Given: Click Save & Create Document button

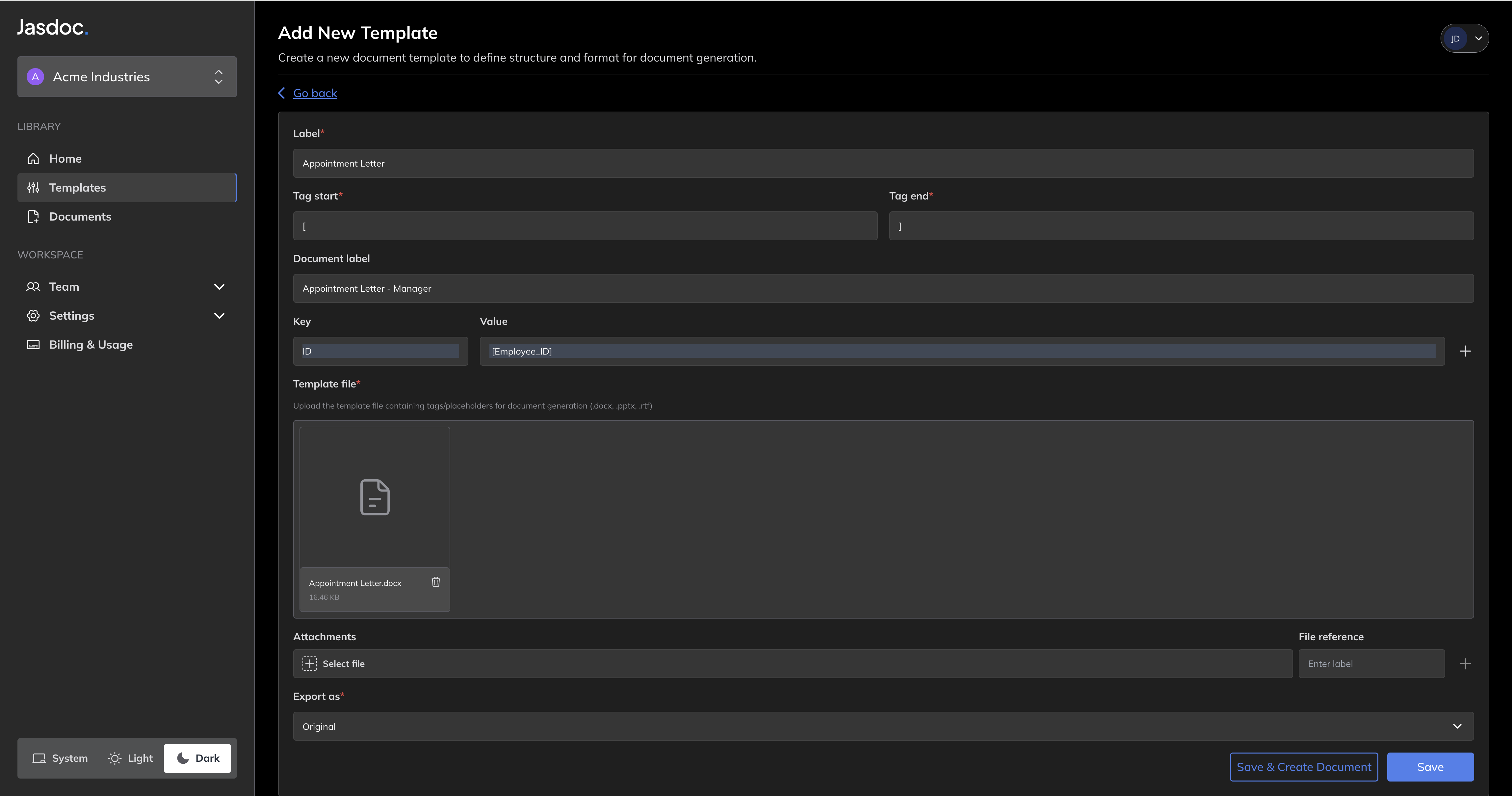Looking at the screenshot, I should [x=1304, y=767].
